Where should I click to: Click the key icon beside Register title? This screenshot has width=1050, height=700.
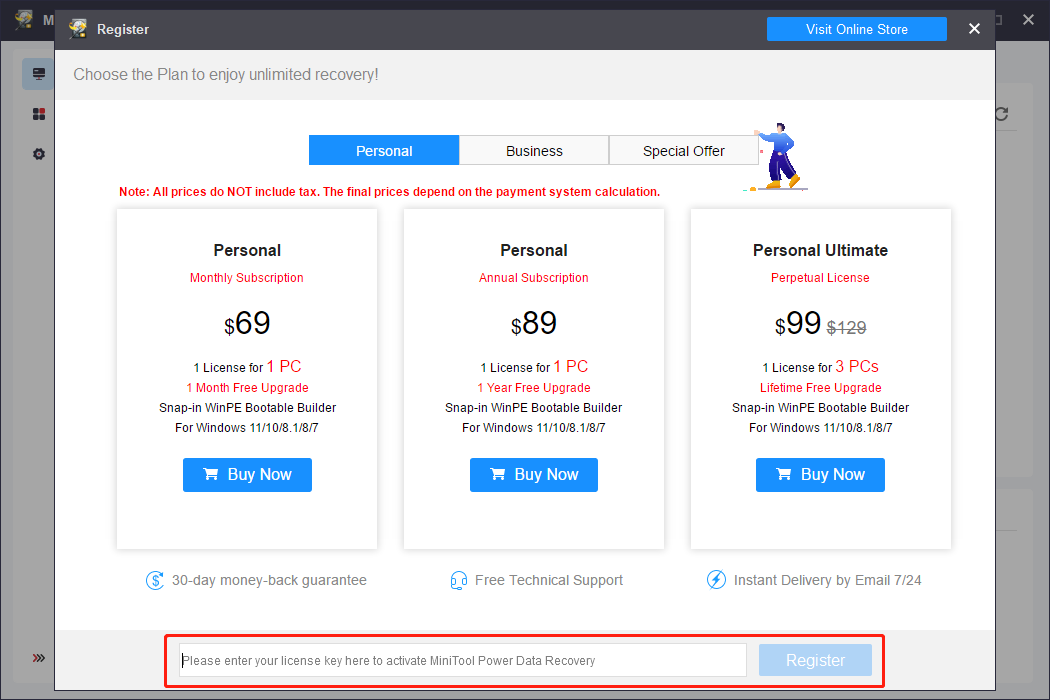coord(78,29)
